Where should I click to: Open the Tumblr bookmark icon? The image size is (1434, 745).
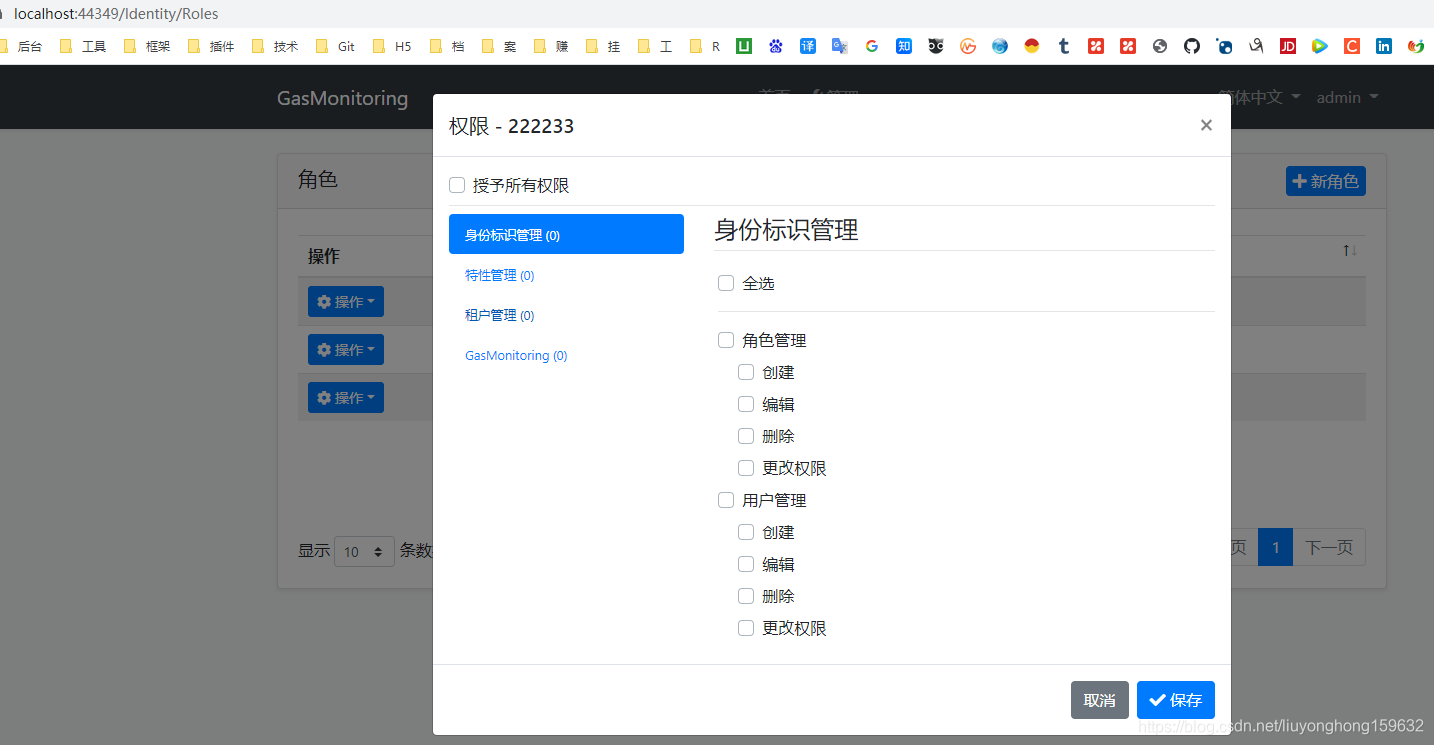pos(1063,45)
